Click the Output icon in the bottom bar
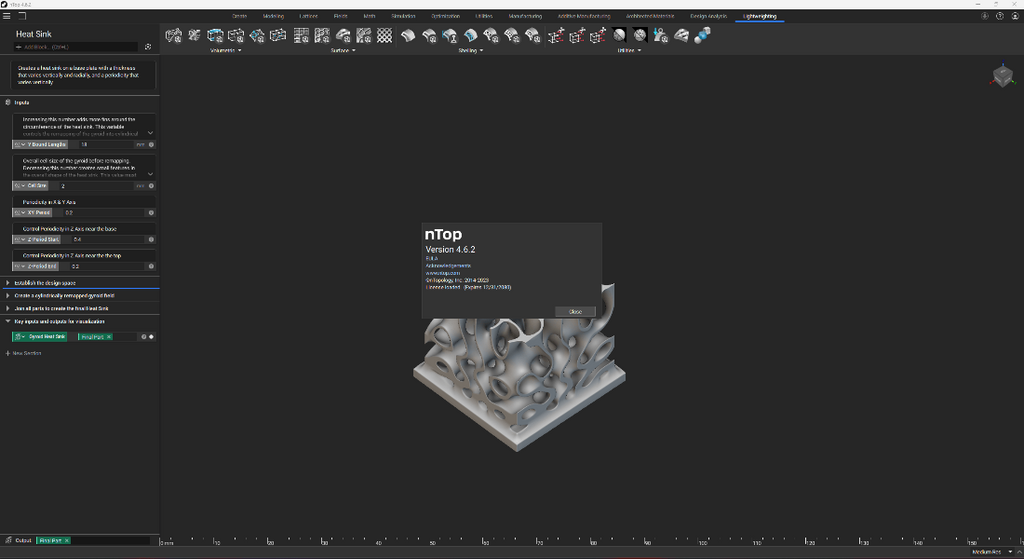Image resolution: width=1024 pixels, height=559 pixels. [8, 540]
